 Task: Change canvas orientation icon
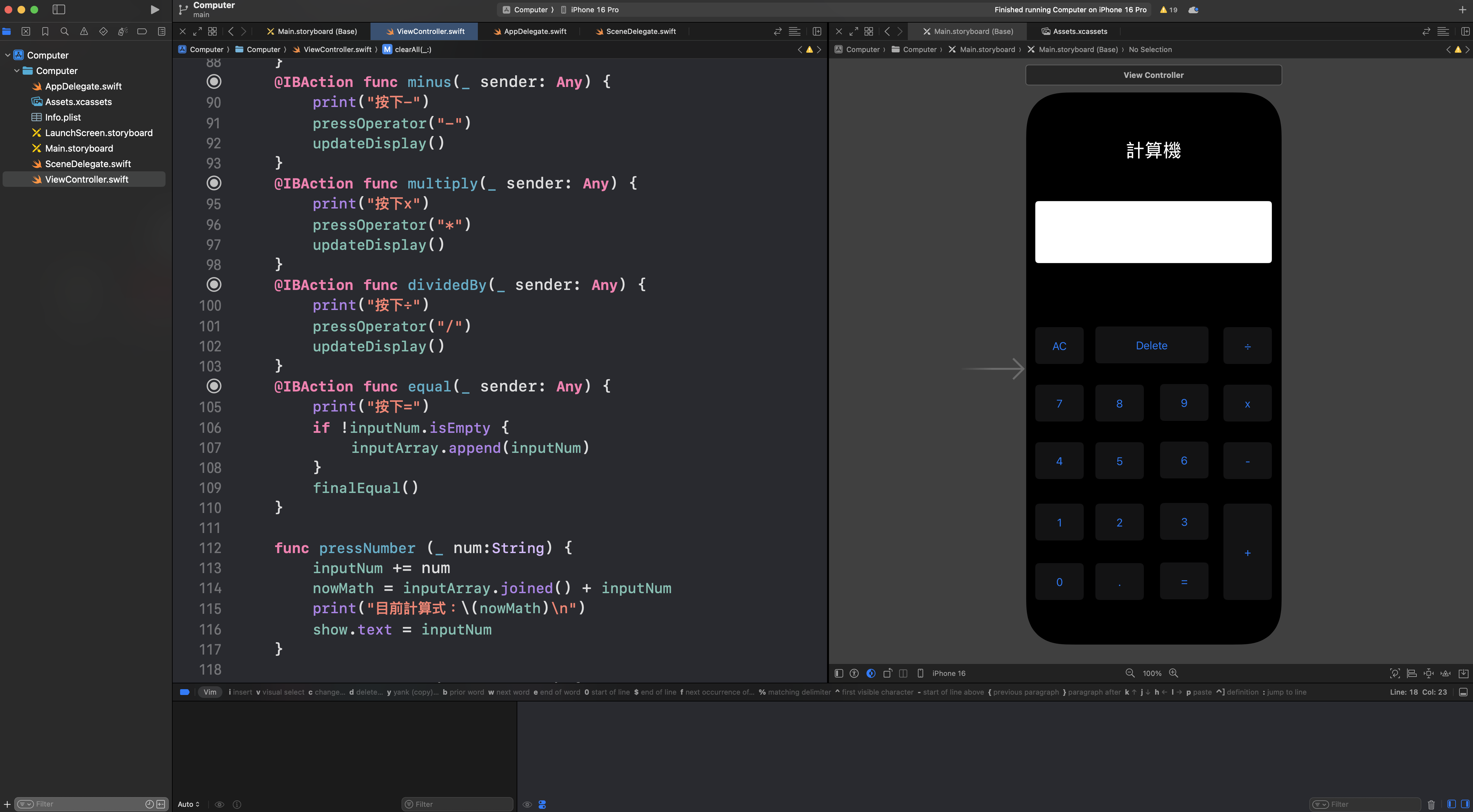(887, 673)
